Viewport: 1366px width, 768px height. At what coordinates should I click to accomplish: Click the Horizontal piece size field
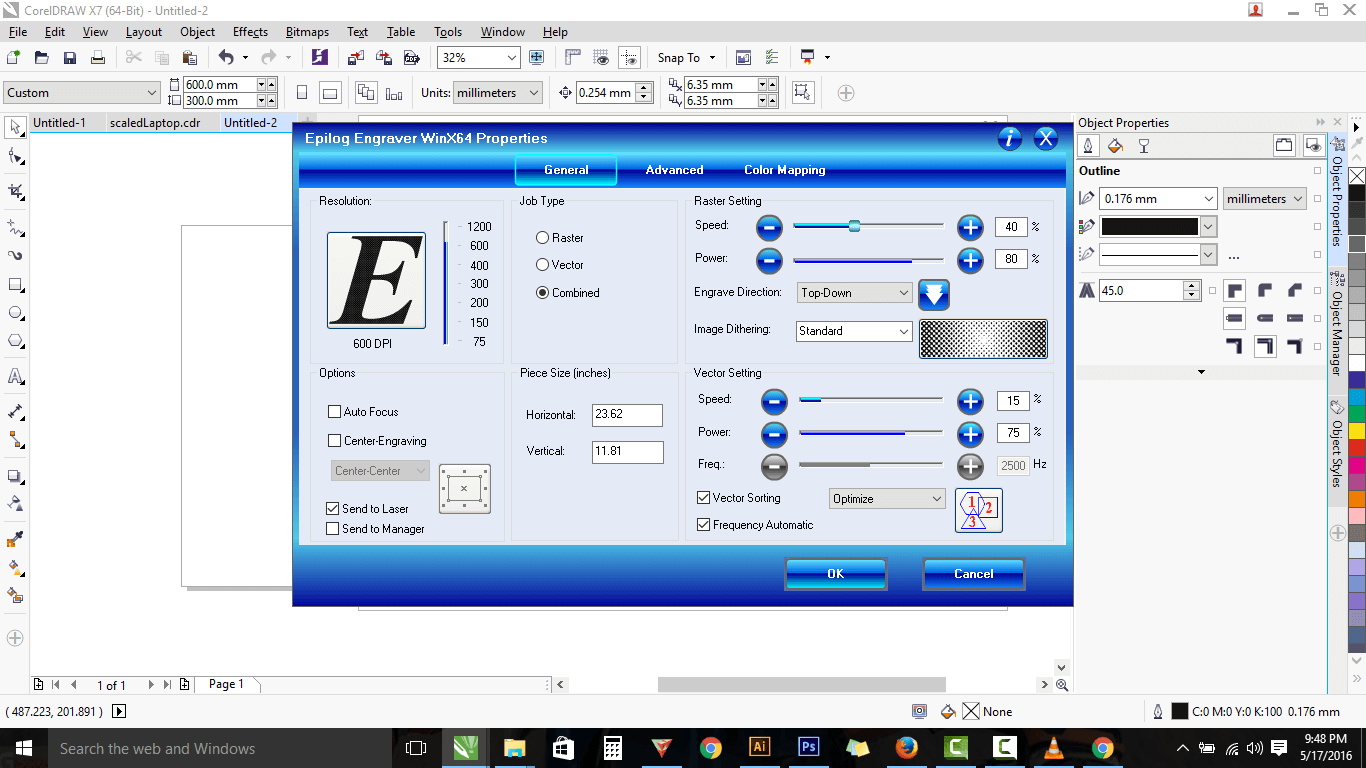pos(628,415)
